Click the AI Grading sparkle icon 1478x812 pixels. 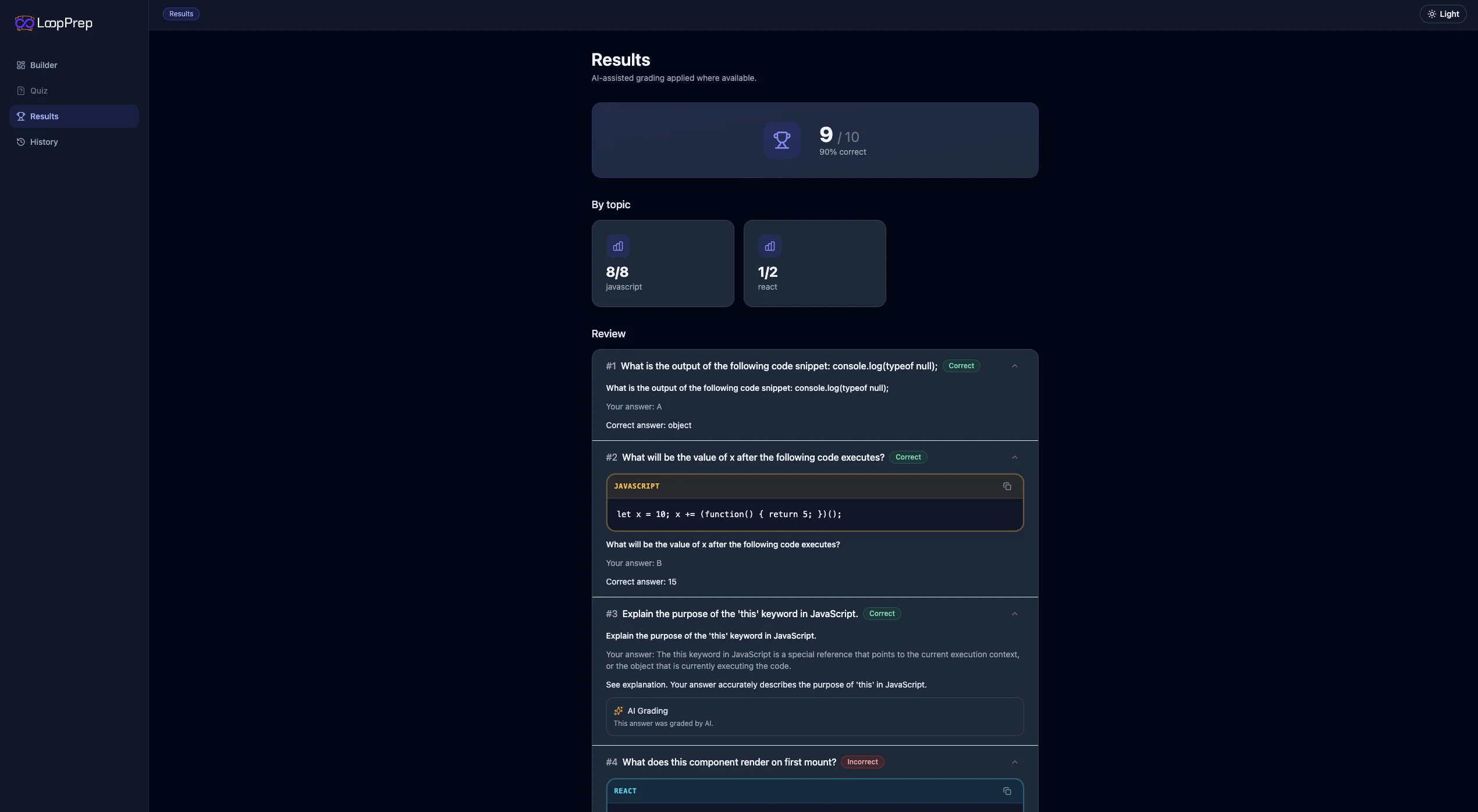click(x=619, y=710)
